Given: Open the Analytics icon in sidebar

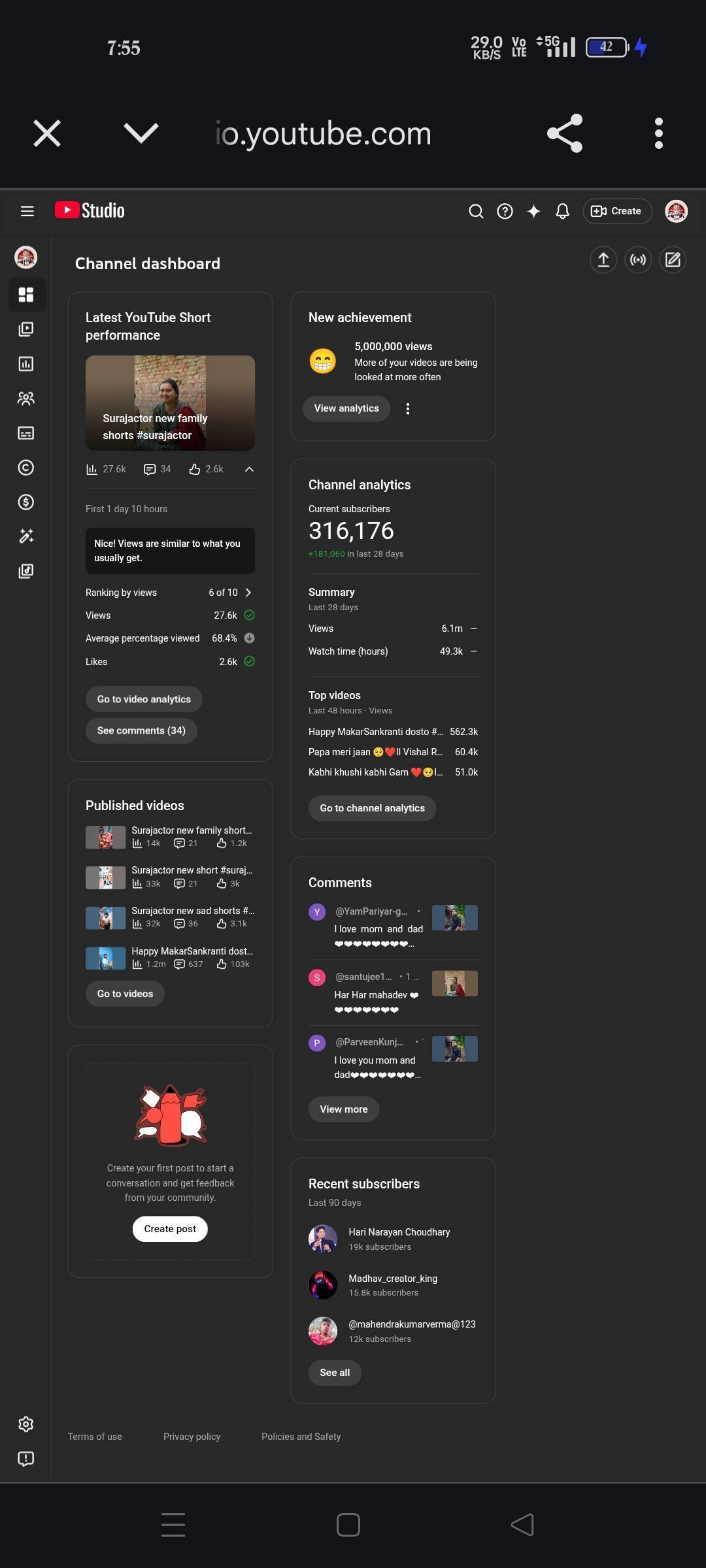Looking at the screenshot, I should click(x=26, y=364).
